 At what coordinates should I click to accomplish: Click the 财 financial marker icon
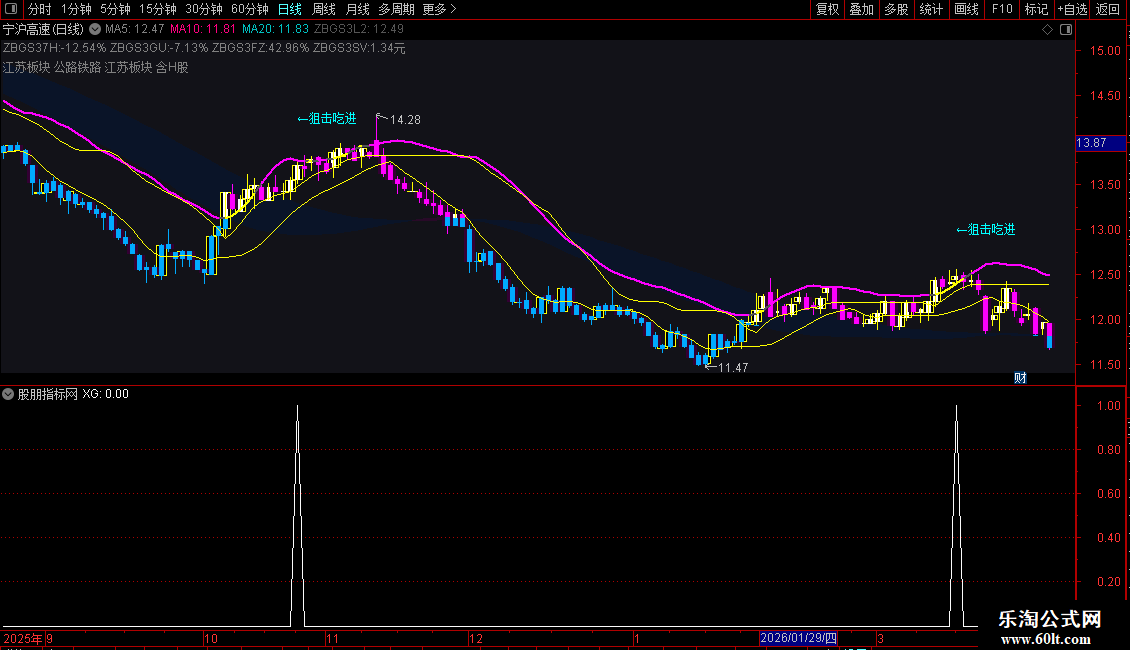[1020, 378]
